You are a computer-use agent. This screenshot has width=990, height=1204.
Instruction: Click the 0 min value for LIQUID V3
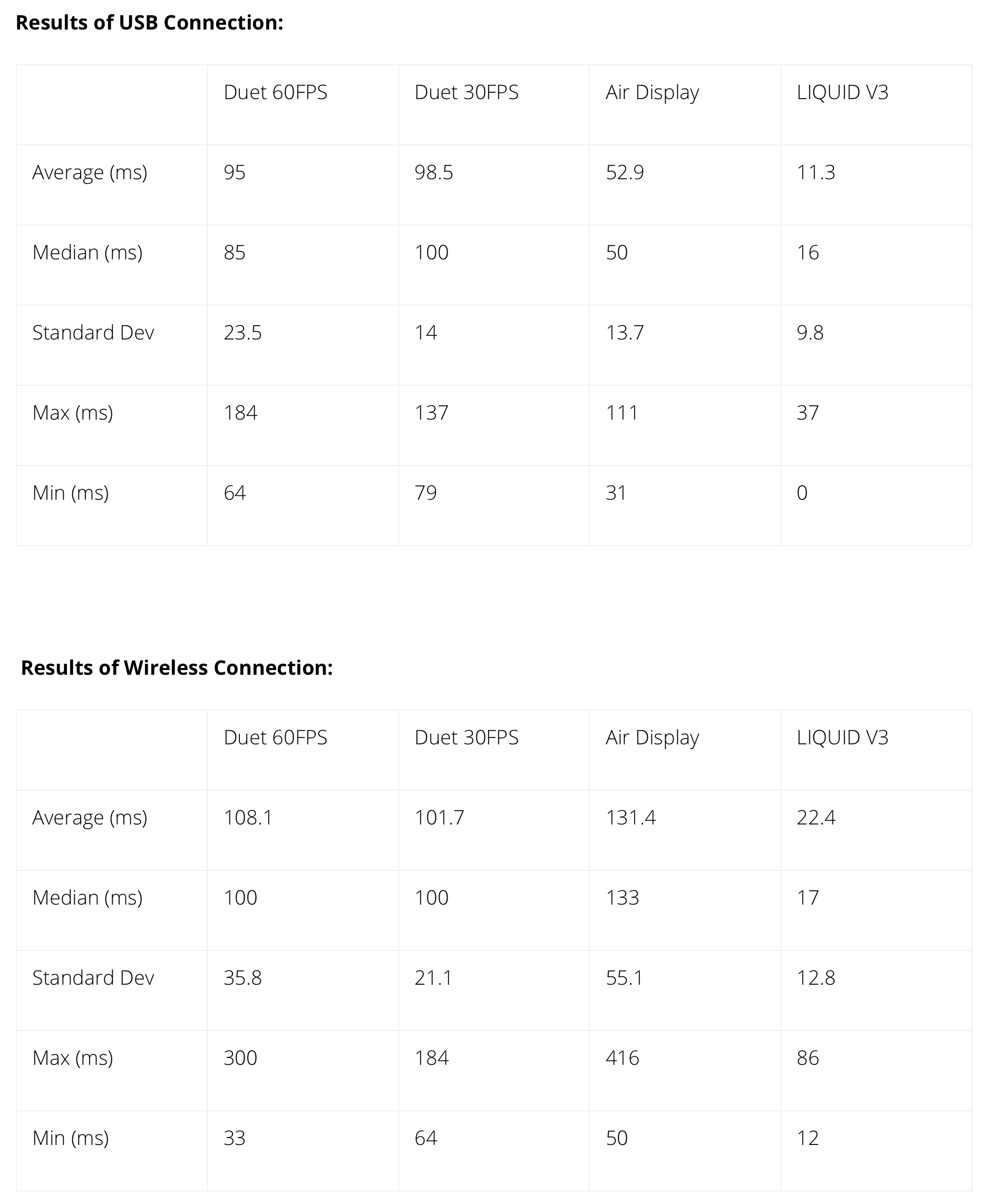click(x=802, y=493)
